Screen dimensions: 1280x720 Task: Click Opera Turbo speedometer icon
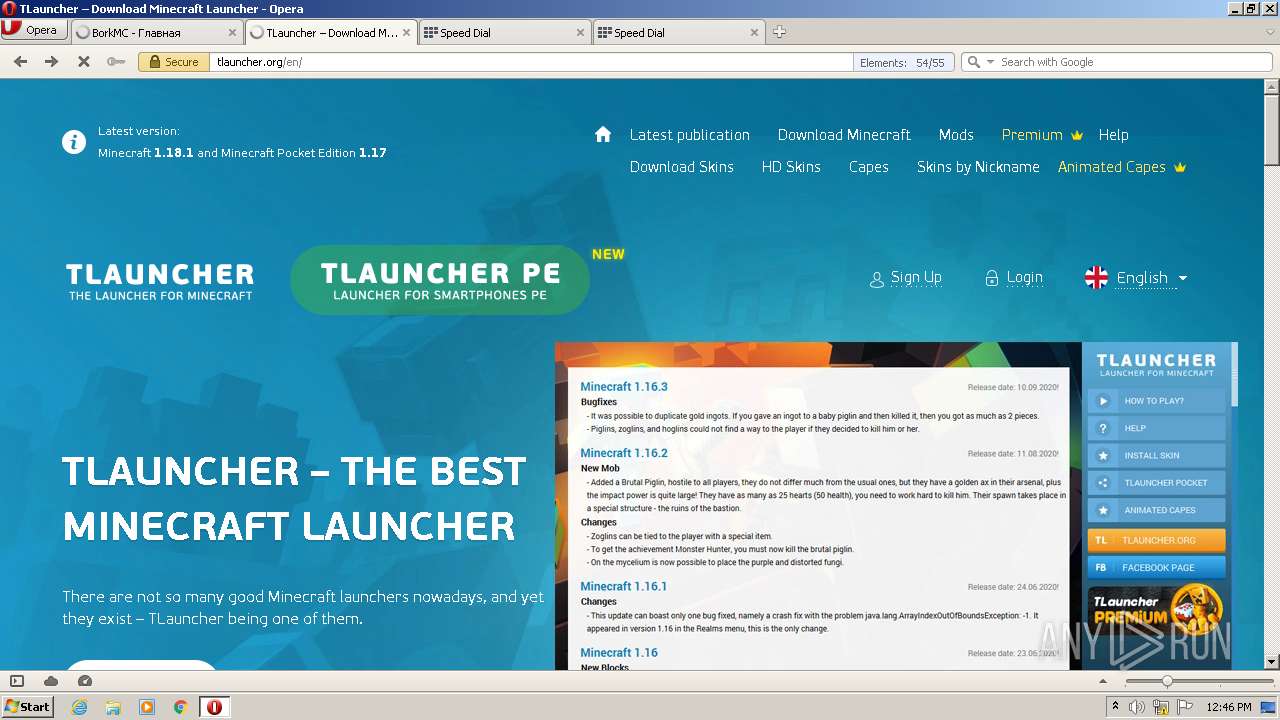(85, 681)
